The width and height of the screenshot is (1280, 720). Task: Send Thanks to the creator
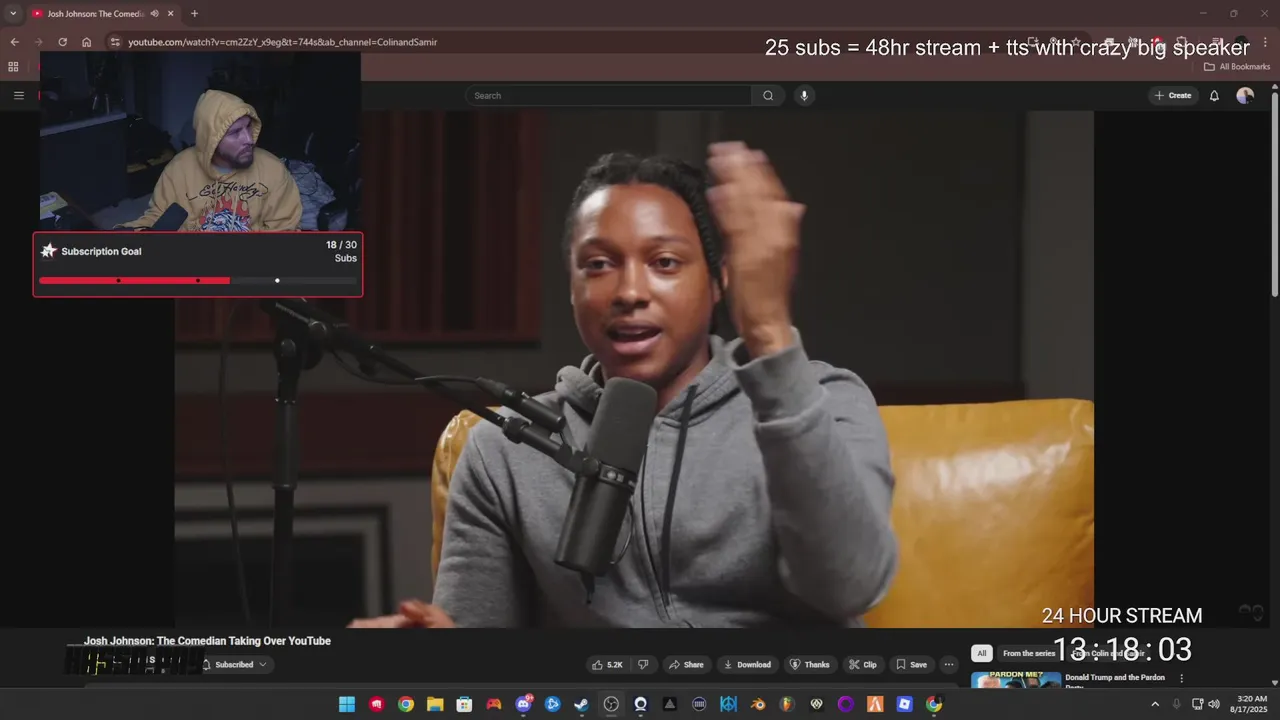810,665
